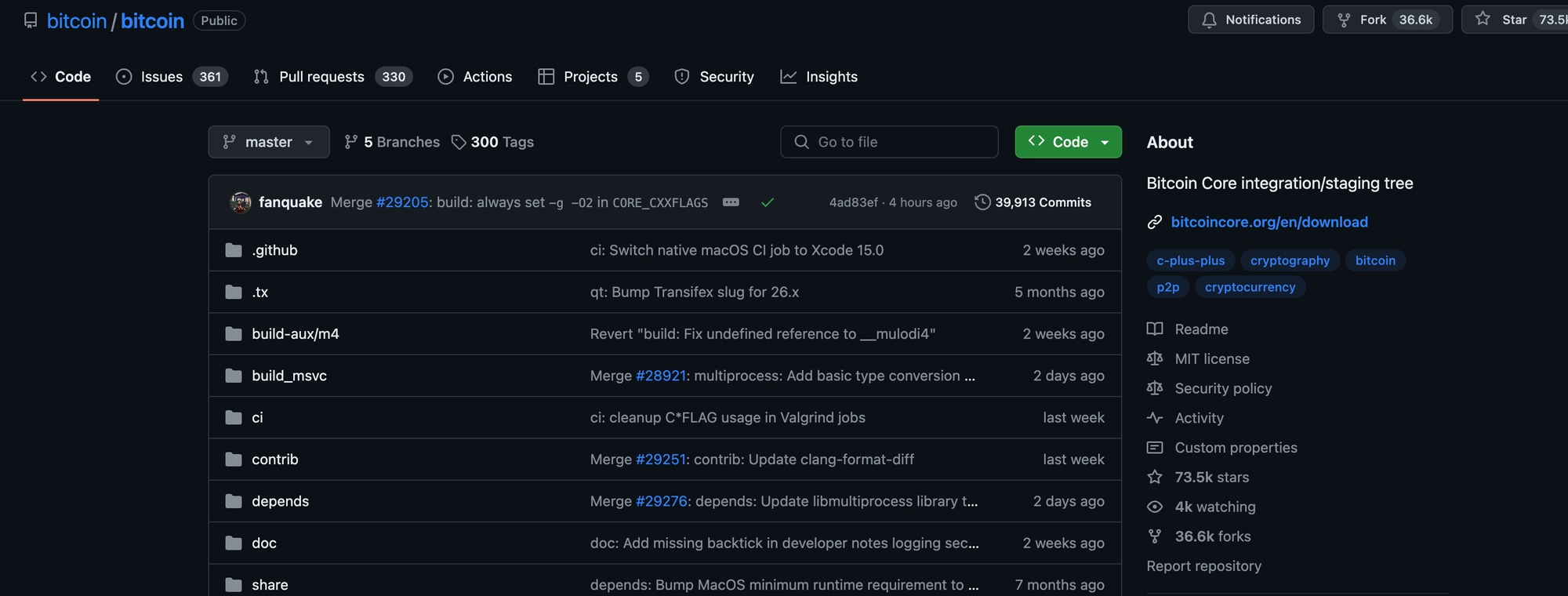Open the Pull requests tab

point(333,77)
